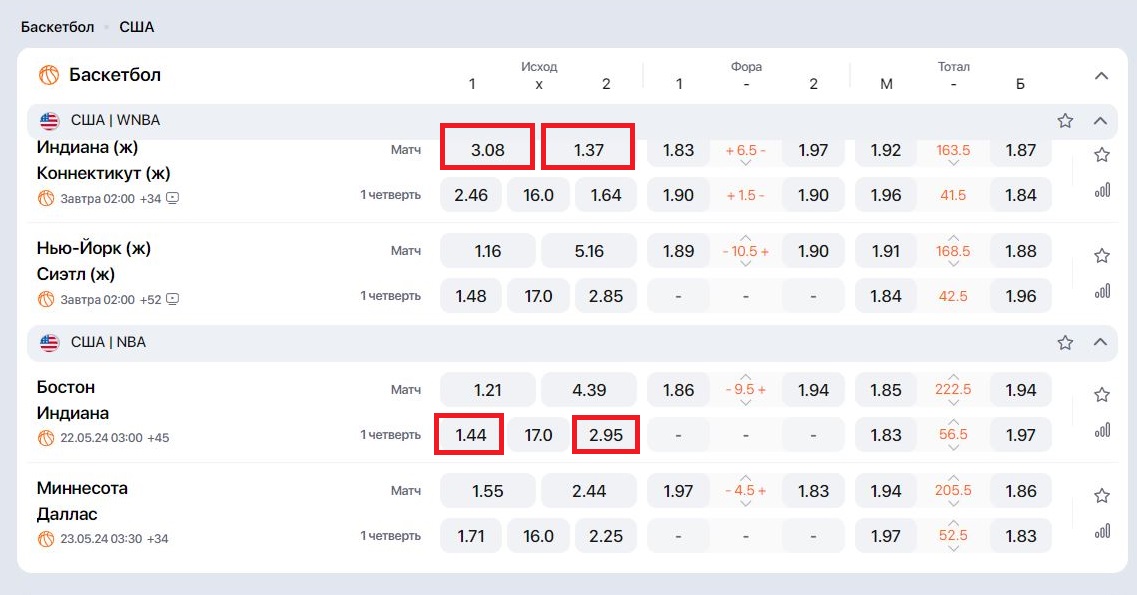Collapse the Баскетбол section with the top chevron
Screen dimensions: 1137x595
point(1101,75)
